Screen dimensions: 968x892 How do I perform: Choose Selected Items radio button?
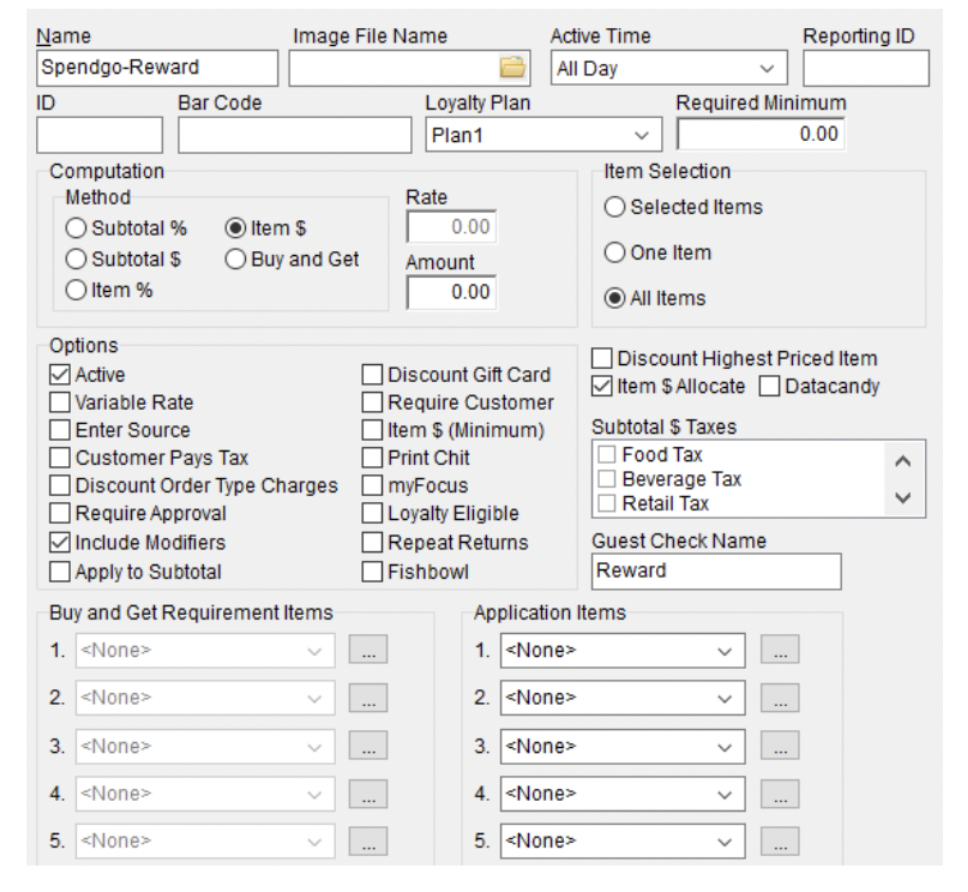coord(615,208)
